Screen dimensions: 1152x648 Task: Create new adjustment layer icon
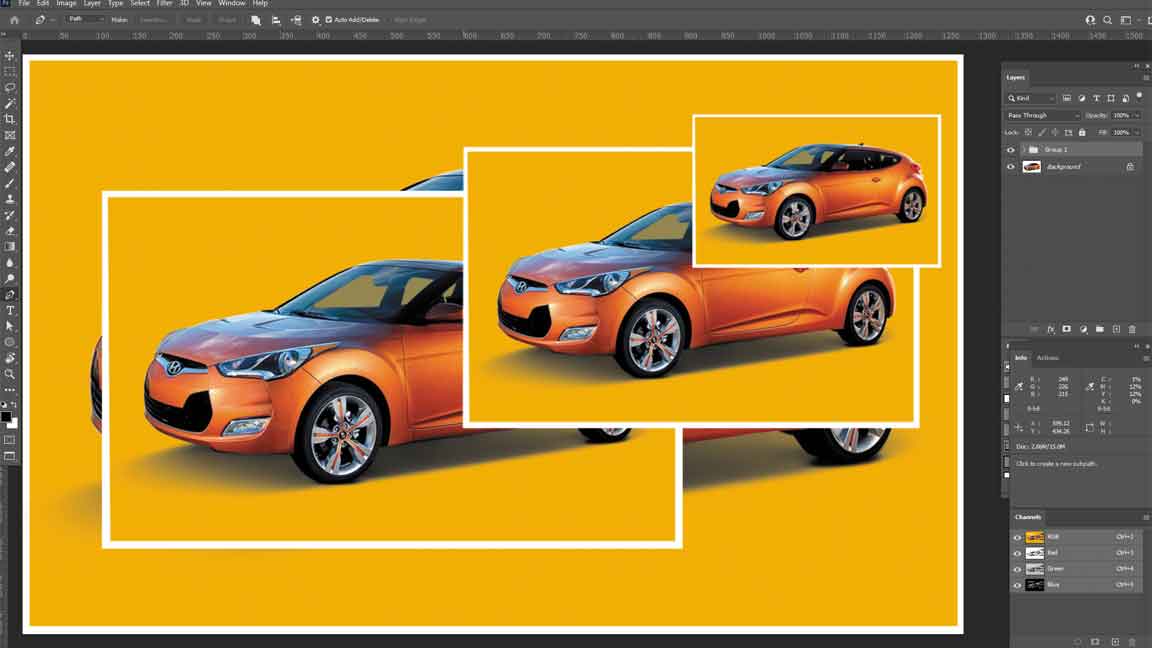(x=1083, y=329)
